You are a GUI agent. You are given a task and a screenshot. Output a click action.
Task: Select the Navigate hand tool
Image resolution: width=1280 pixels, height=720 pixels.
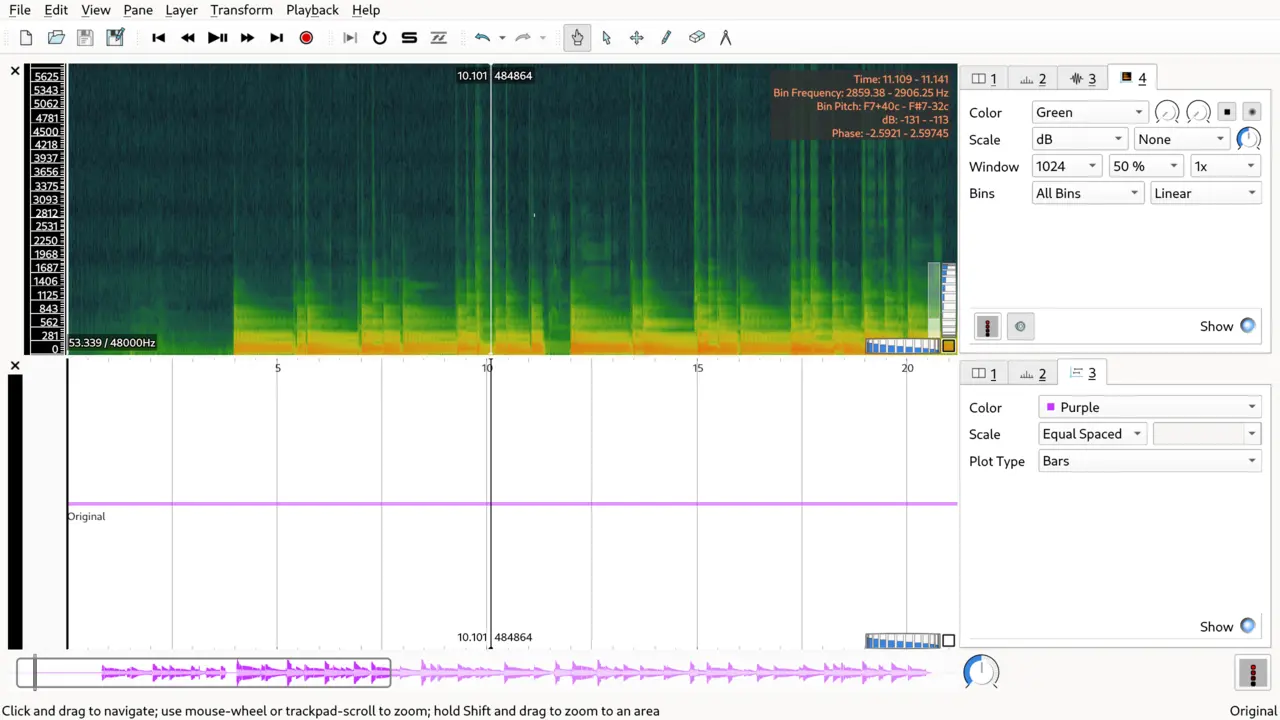577,38
